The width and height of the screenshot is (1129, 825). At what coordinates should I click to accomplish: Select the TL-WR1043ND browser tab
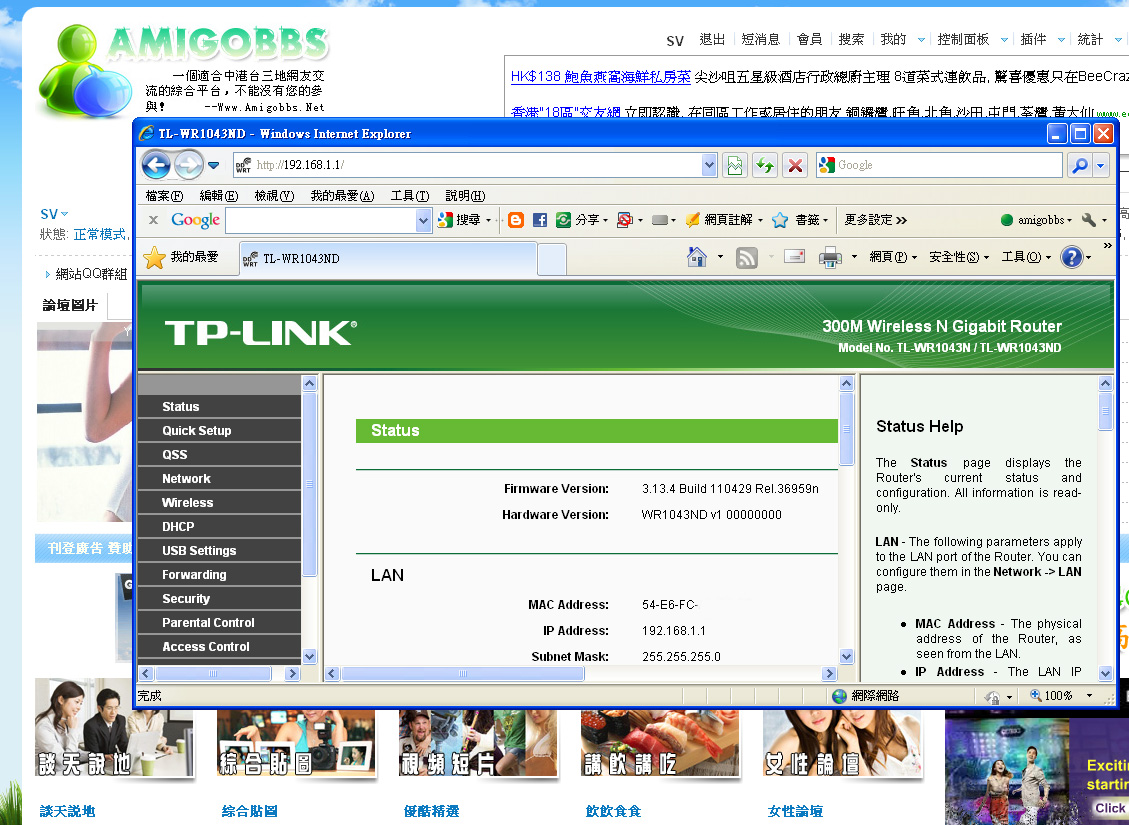(387, 259)
